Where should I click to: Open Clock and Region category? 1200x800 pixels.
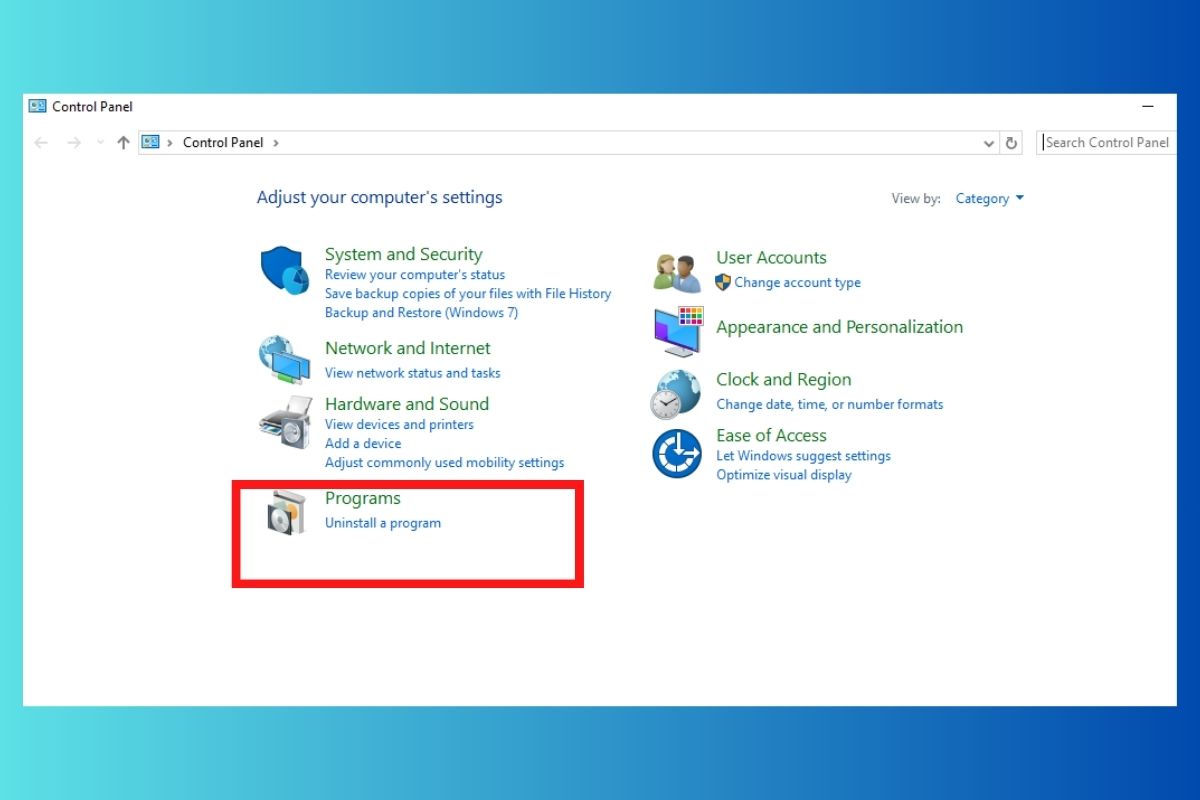(784, 380)
